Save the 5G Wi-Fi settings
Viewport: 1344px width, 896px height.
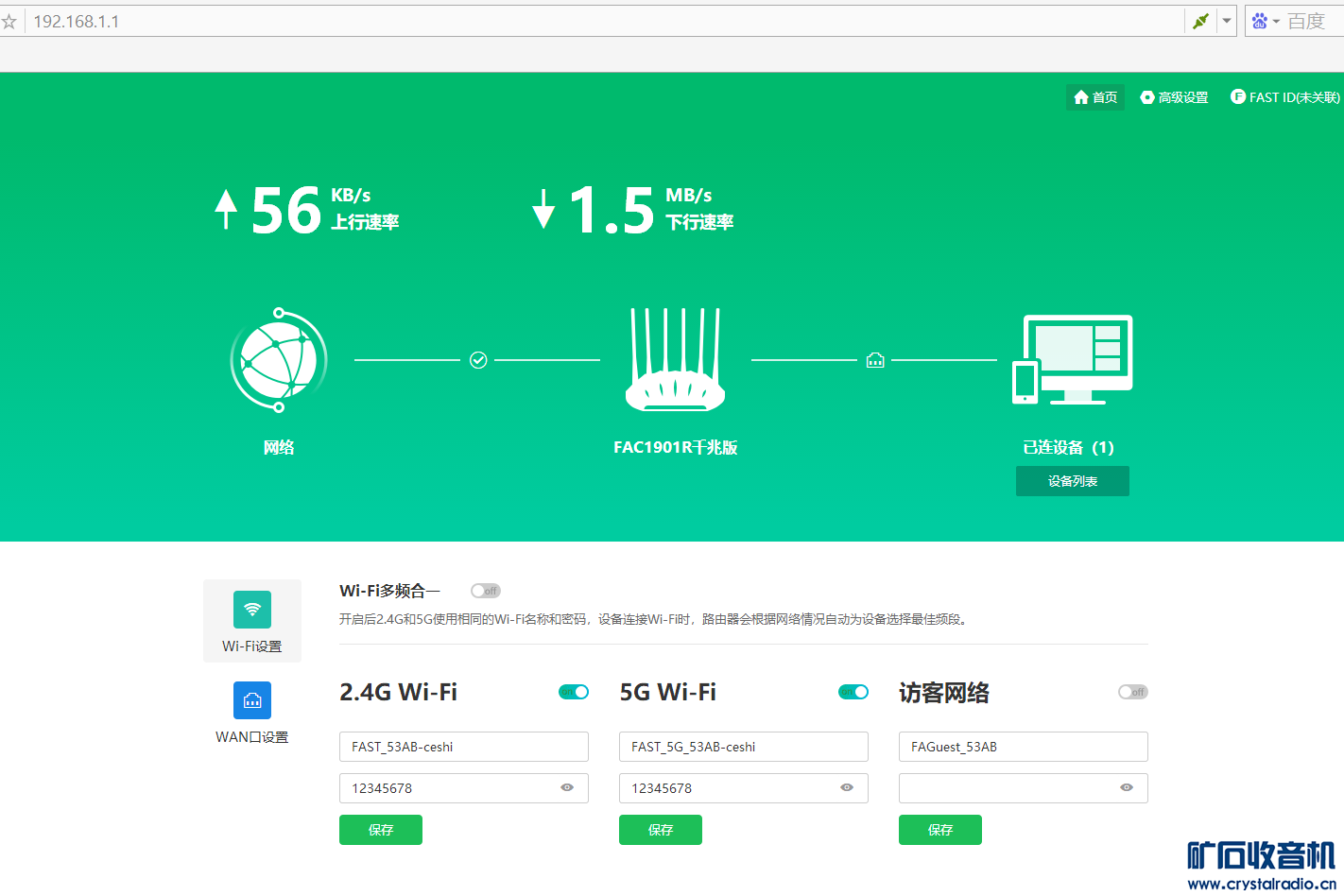pos(661,830)
